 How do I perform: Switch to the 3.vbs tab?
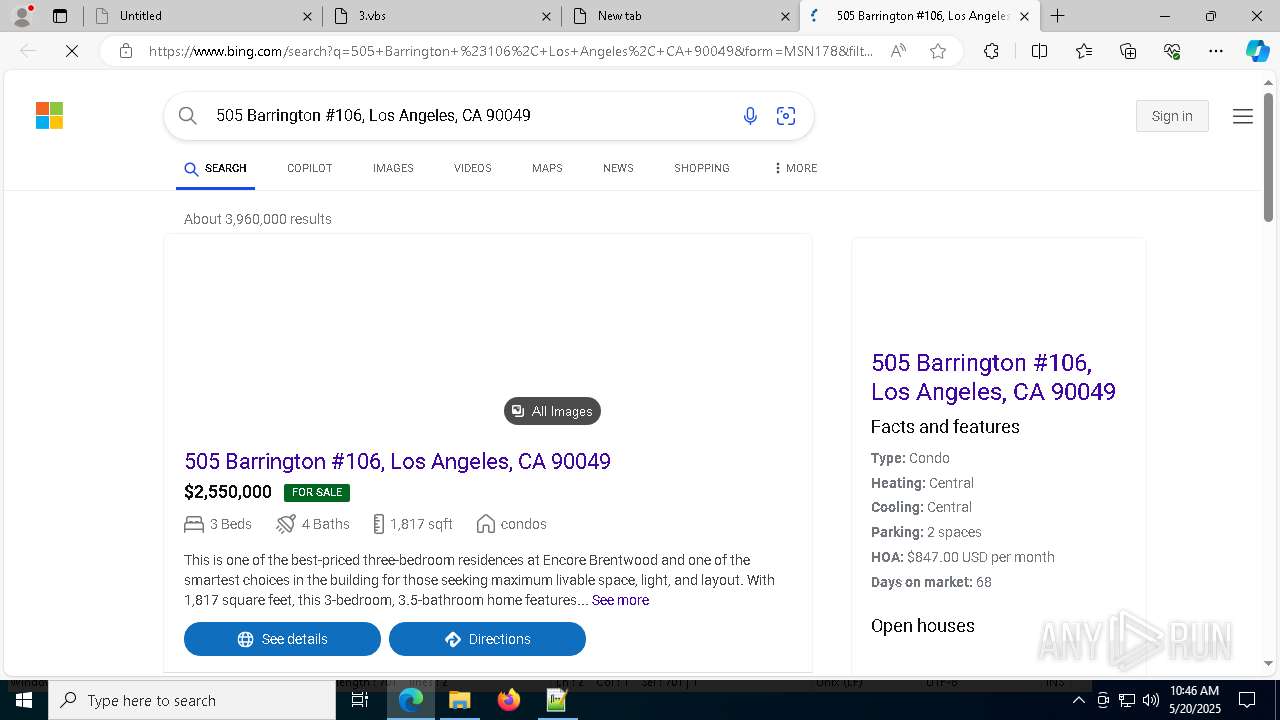[441, 16]
